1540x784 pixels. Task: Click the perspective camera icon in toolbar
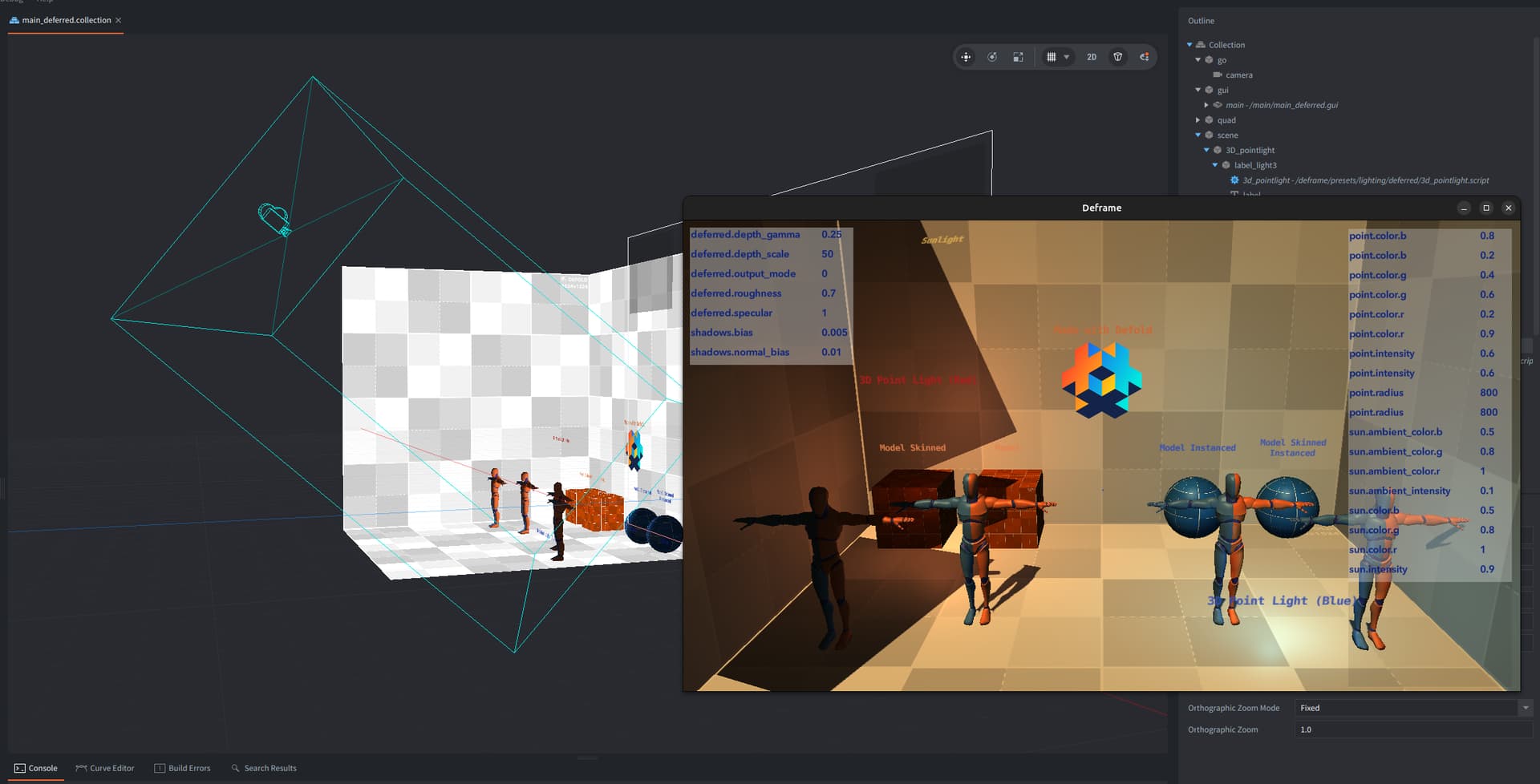(1117, 57)
